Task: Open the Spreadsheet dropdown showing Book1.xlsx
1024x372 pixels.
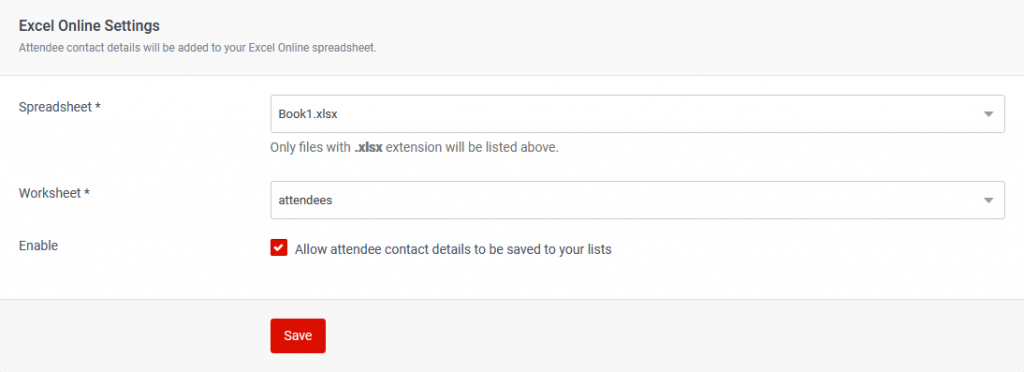Action: (637, 114)
